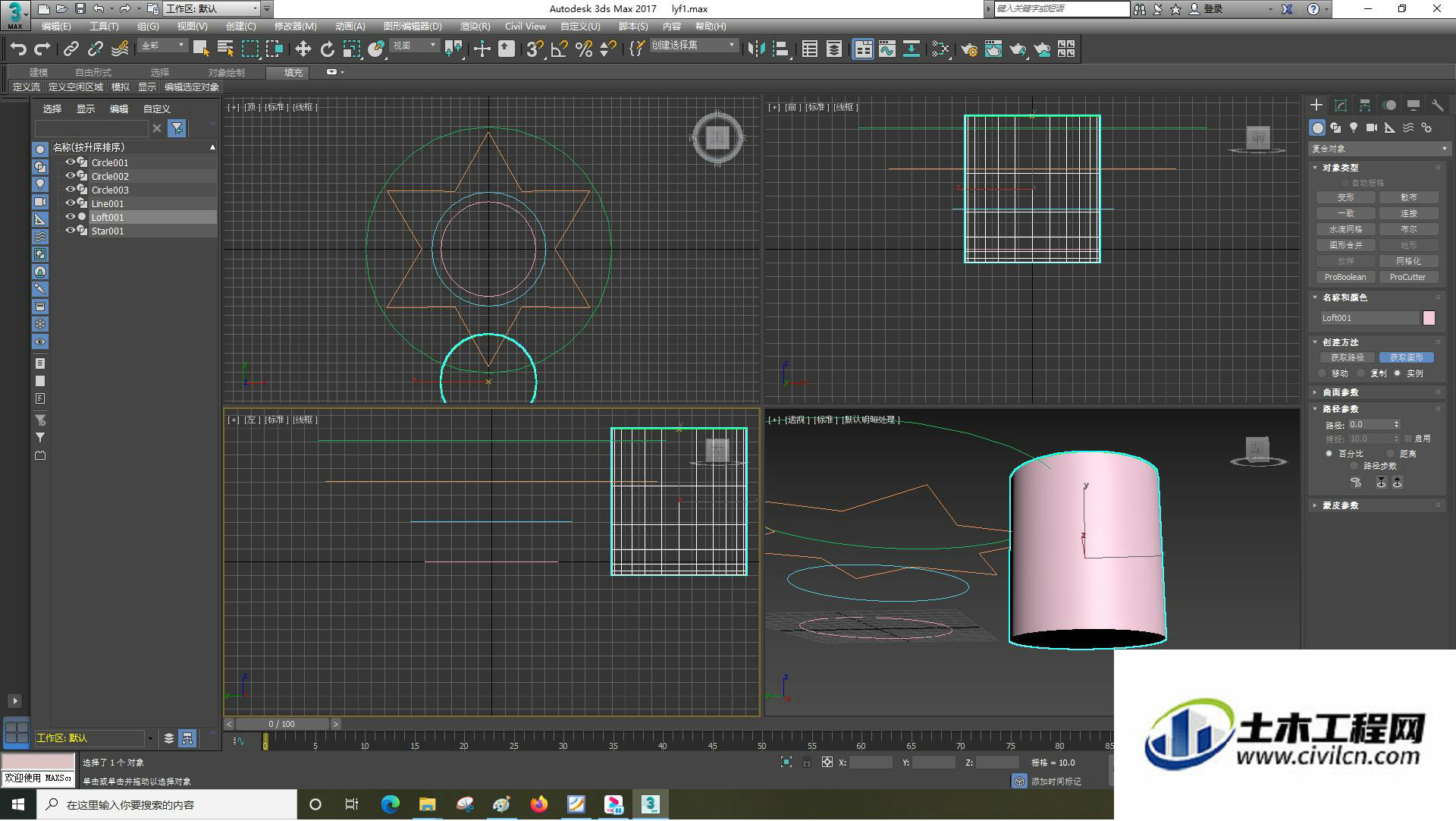Select the 复制 radio button
The height and width of the screenshot is (821, 1456).
[x=1361, y=373]
